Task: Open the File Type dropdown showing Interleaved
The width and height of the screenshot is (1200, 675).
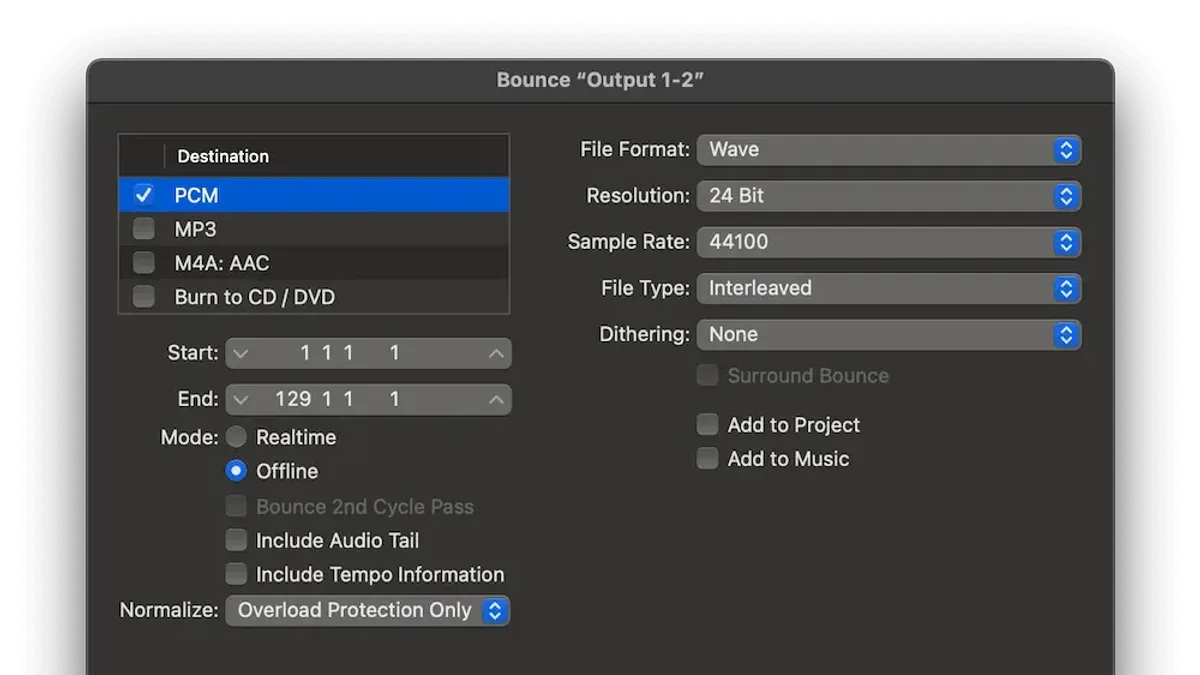Action: point(889,288)
